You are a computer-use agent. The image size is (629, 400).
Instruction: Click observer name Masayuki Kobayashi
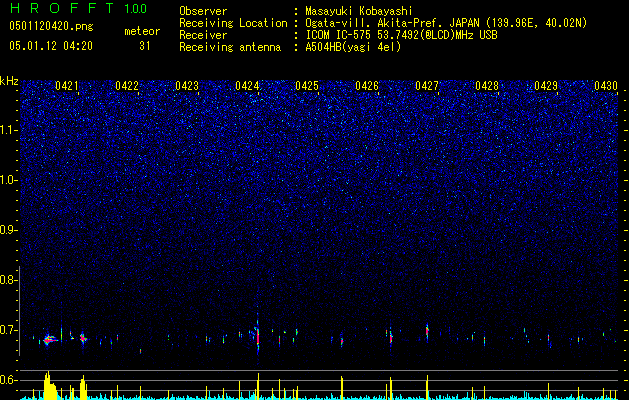[359, 11]
